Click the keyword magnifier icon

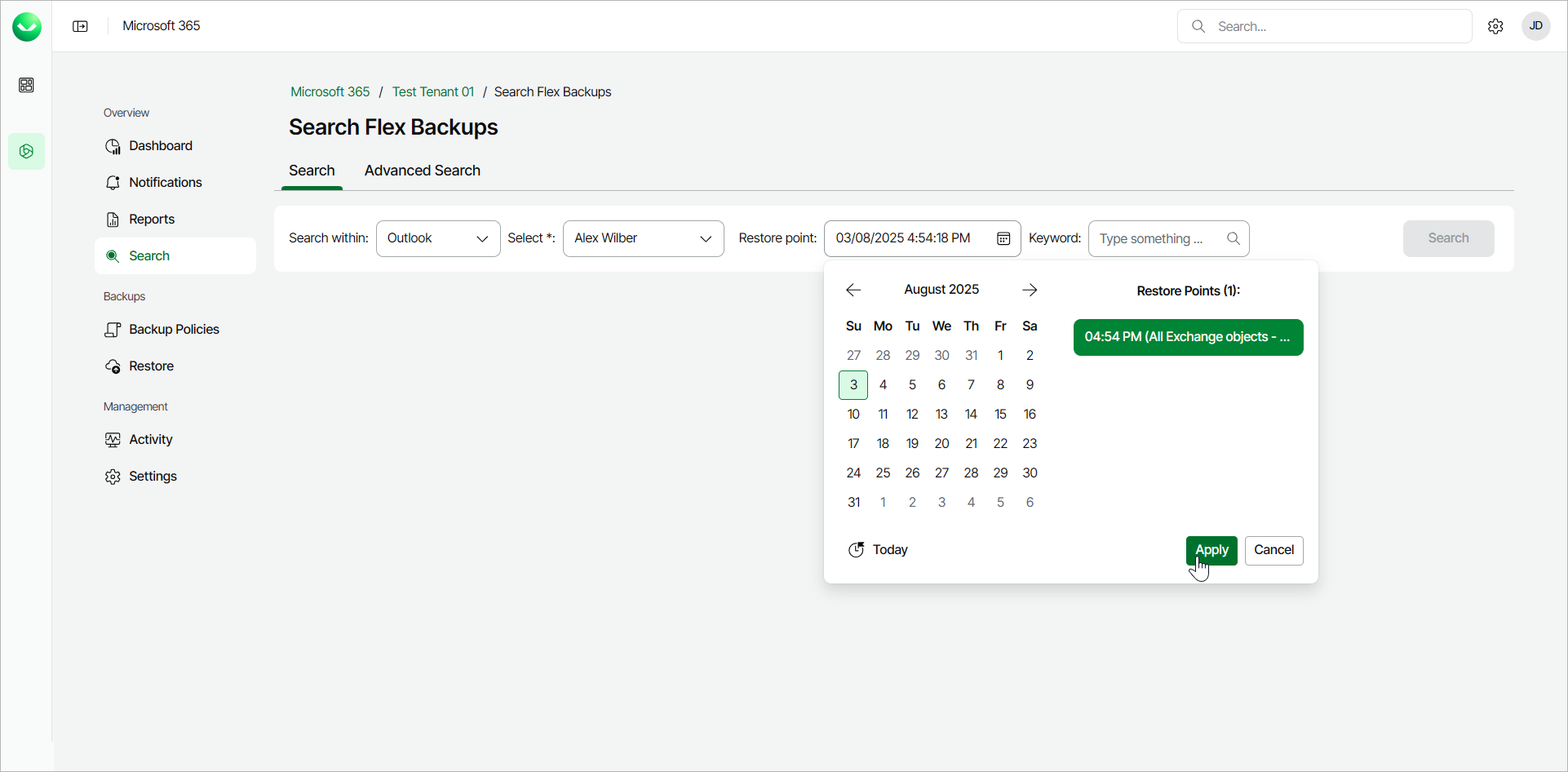click(1234, 238)
